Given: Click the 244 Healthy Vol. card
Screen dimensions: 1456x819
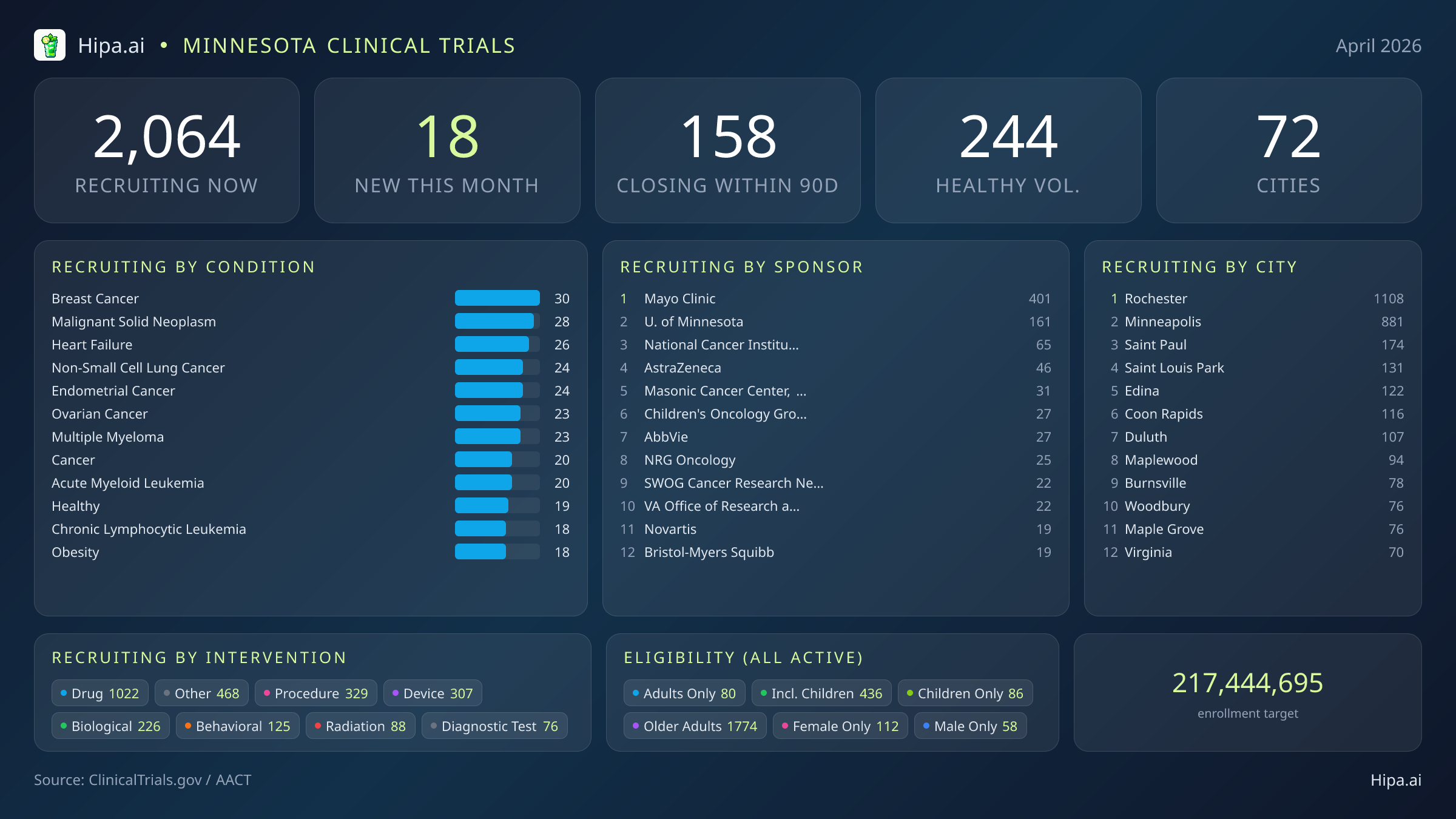Looking at the screenshot, I should point(1008,150).
